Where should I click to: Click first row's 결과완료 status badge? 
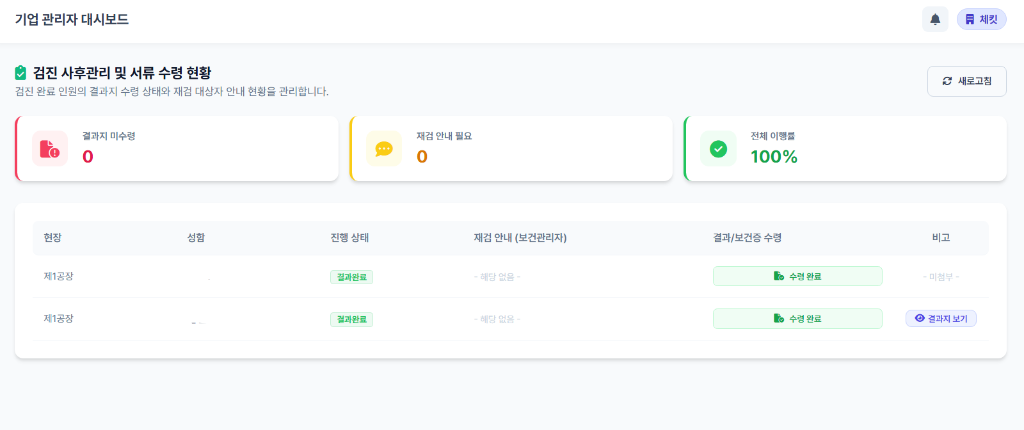(351, 277)
